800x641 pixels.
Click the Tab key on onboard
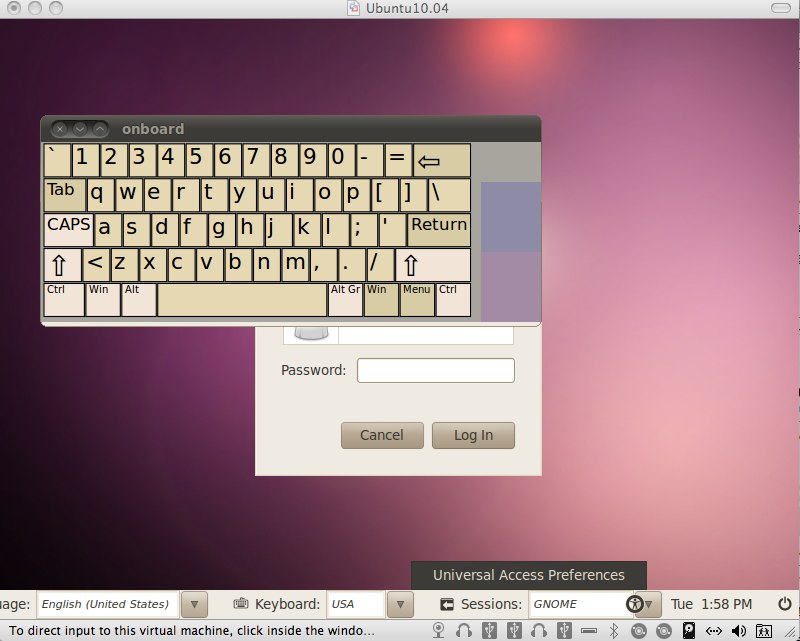point(65,195)
